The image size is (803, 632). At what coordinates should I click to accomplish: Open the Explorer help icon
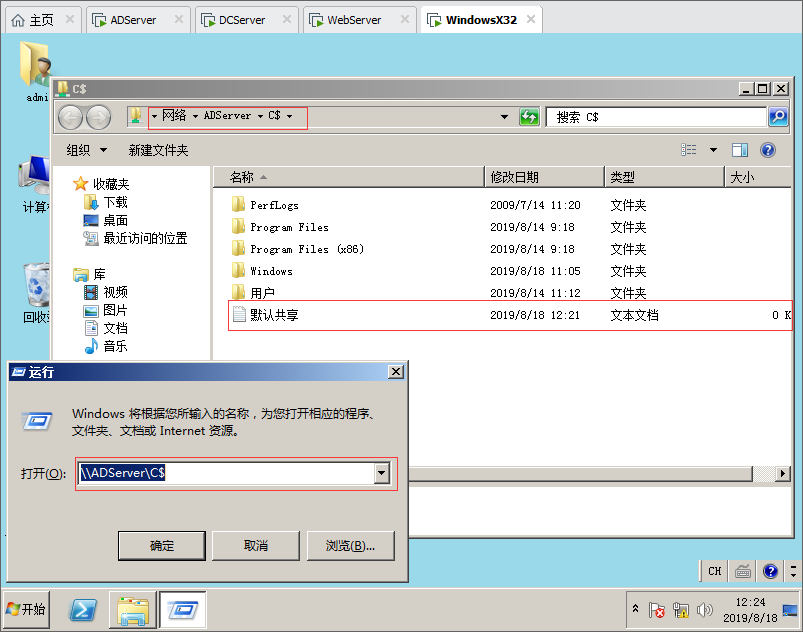click(x=768, y=150)
